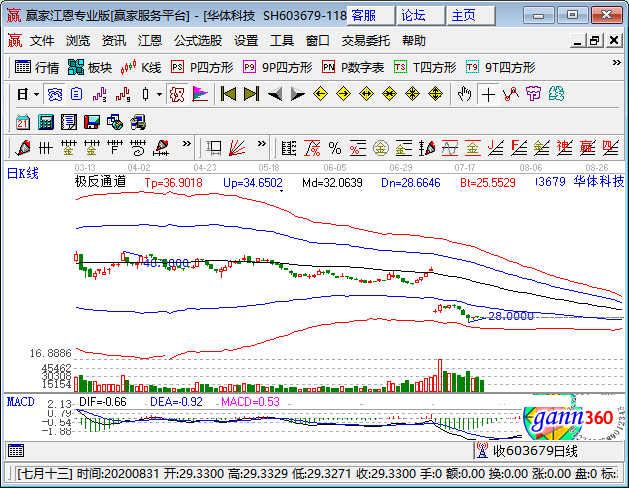Open the calendar 21 icon
Image resolution: width=629 pixels, height=488 pixels.
tap(23, 122)
